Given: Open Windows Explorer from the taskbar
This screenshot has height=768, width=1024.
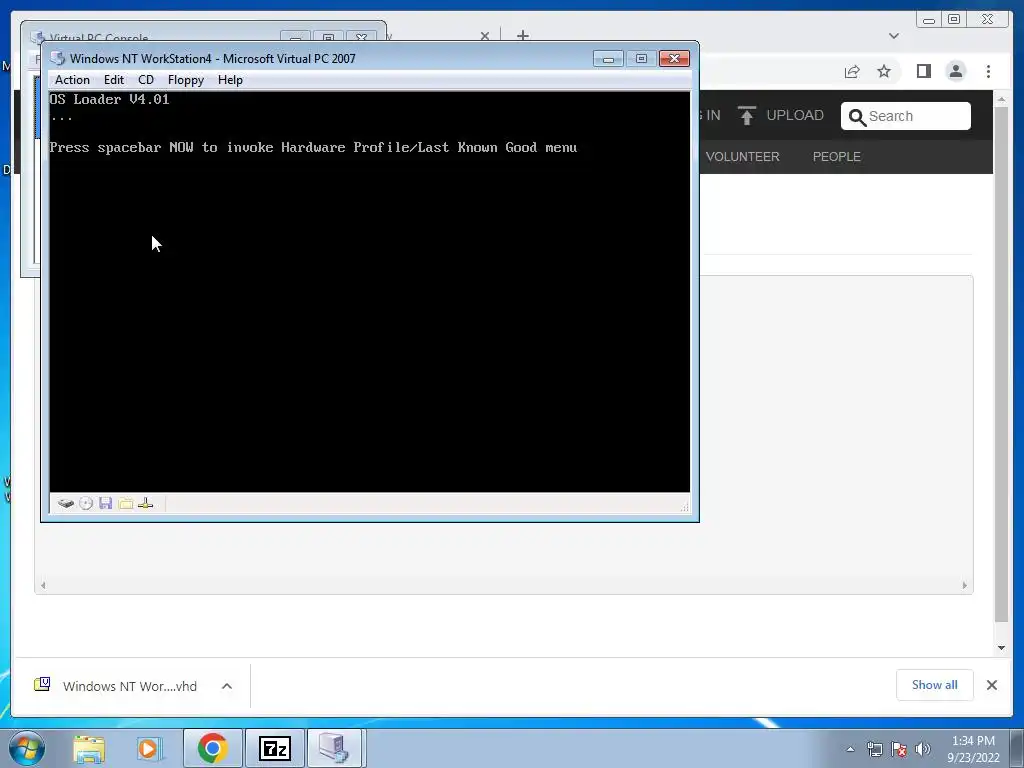Looking at the screenshot, I should click(89, 748).
